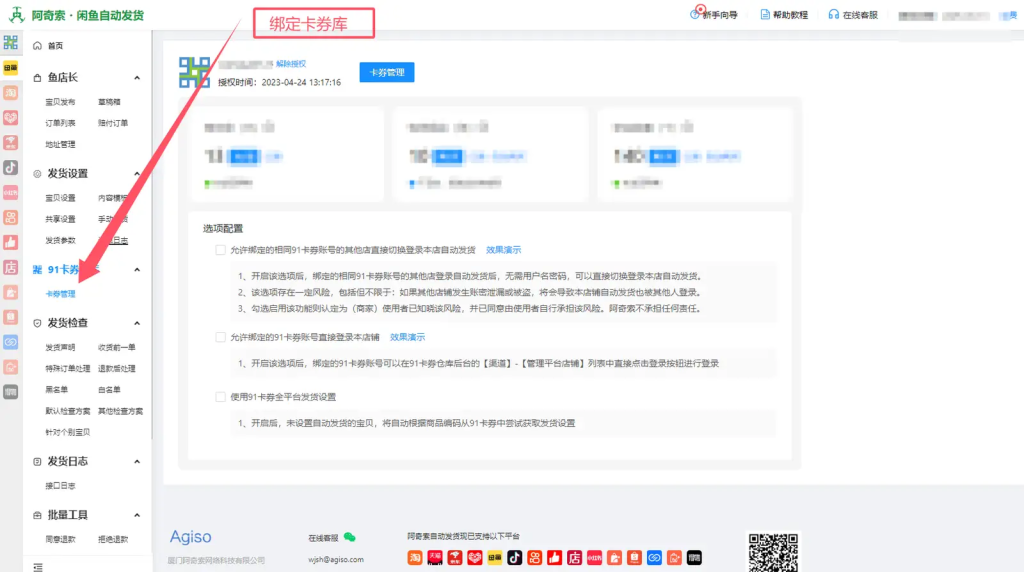Click the Agiso logo in the top-left header
Image resolution: width=1024 pixels, height=572 pixels.
(16, 14)
